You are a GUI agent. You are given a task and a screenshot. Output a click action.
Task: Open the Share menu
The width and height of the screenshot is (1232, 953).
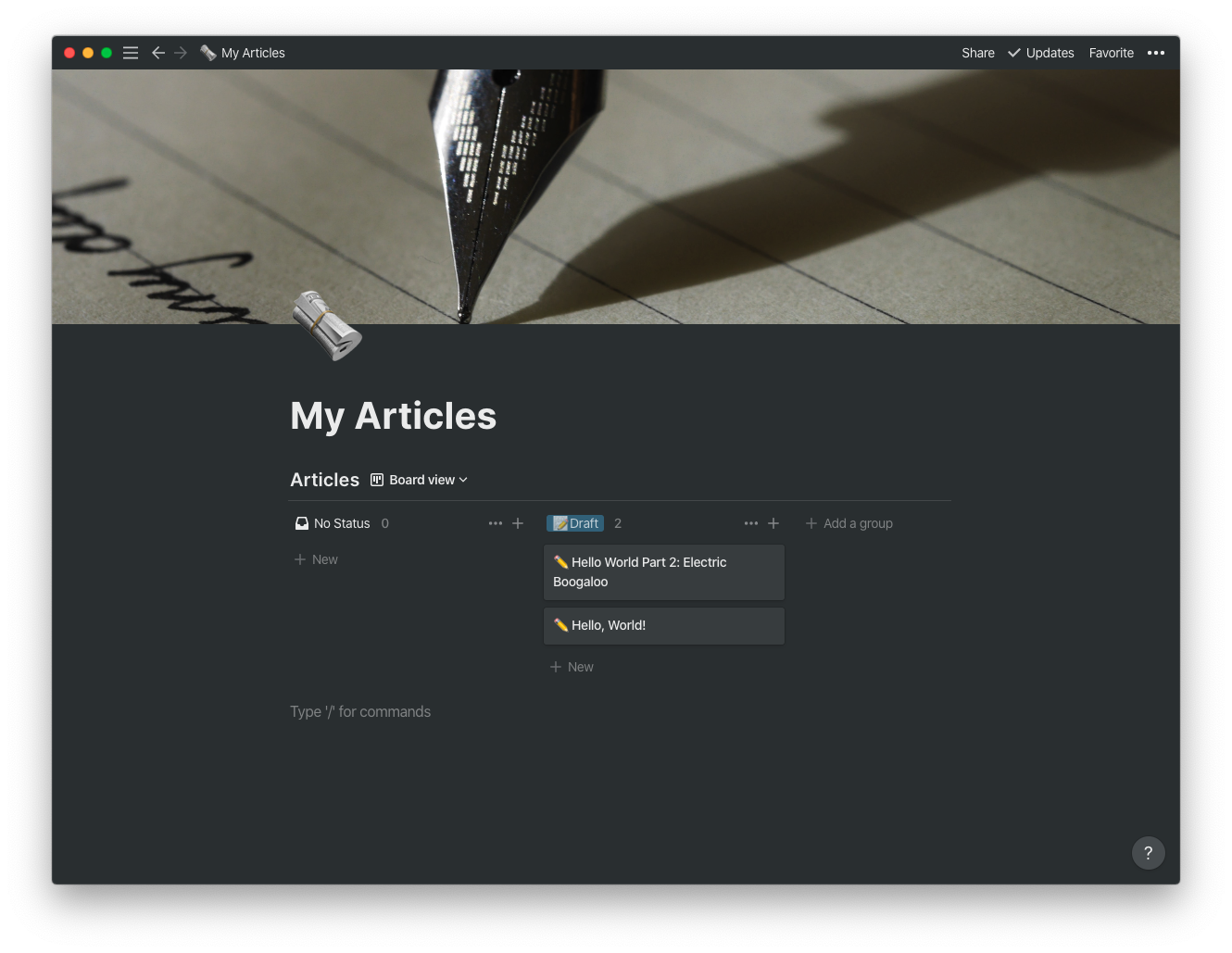coord(978,53)
